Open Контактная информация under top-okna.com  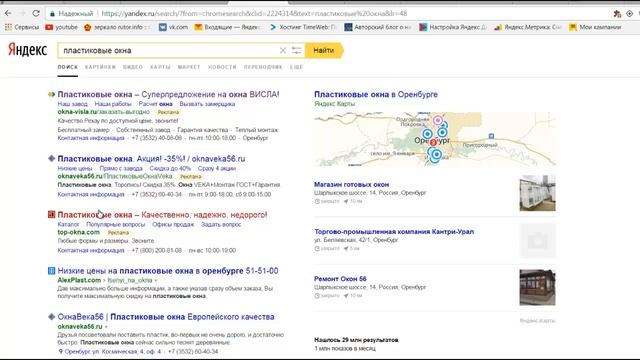click(x=91, y=250)
